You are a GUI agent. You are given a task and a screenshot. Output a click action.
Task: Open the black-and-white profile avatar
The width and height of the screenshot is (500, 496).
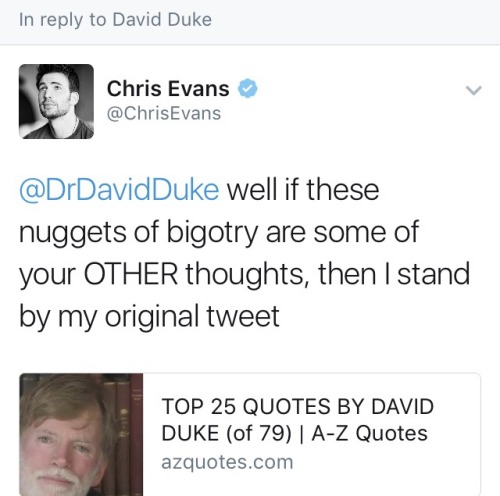pos(56,101)
